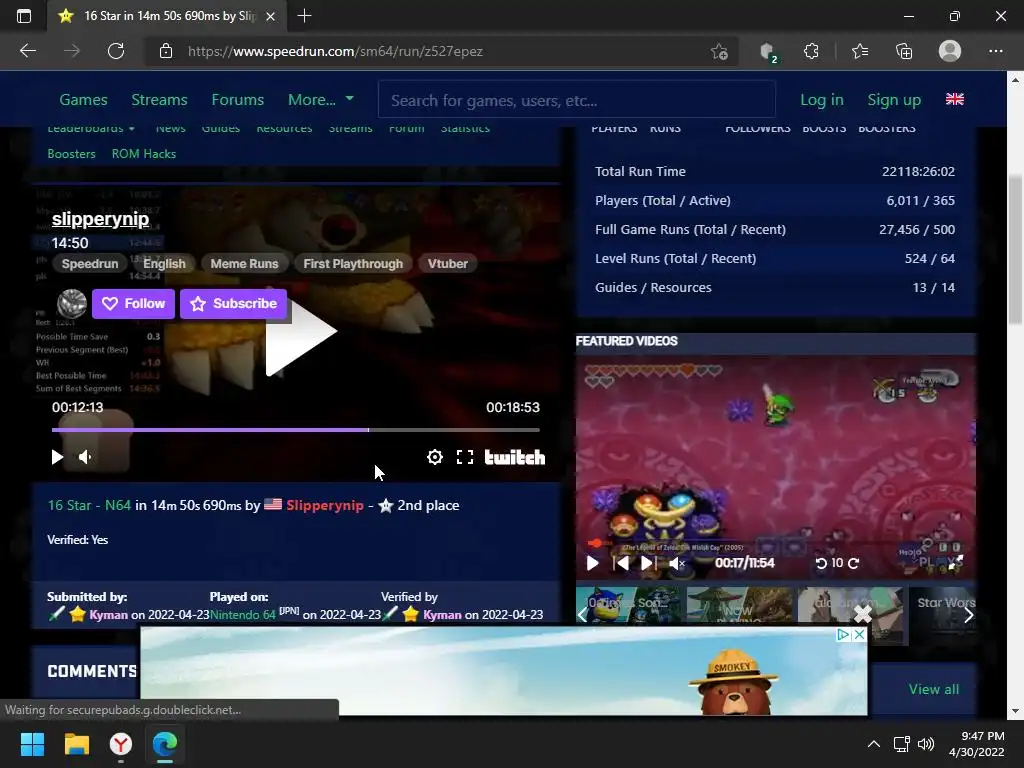Close the Smokey bear advertisement

[x=860, y=634]
